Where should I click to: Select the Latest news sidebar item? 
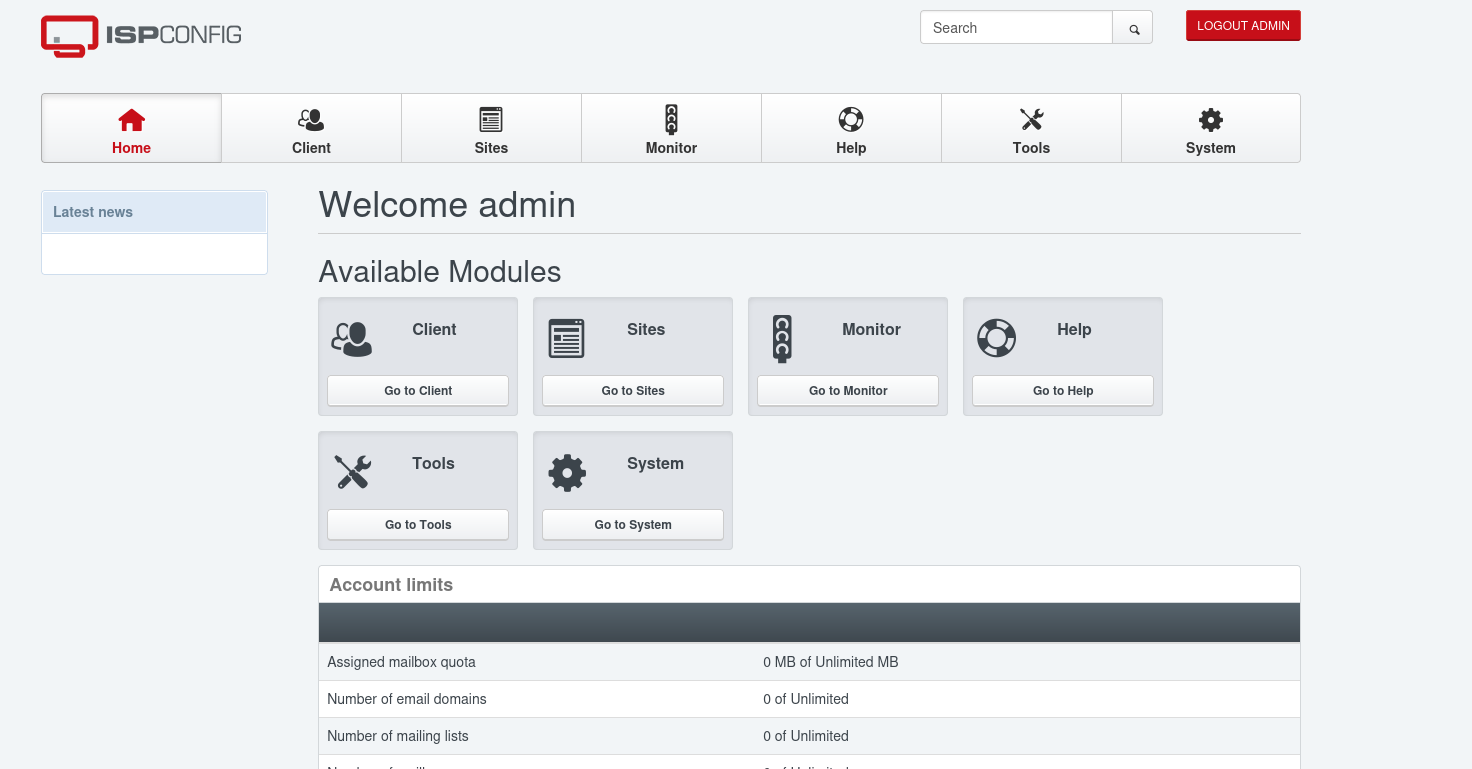(x=154, y=212)
